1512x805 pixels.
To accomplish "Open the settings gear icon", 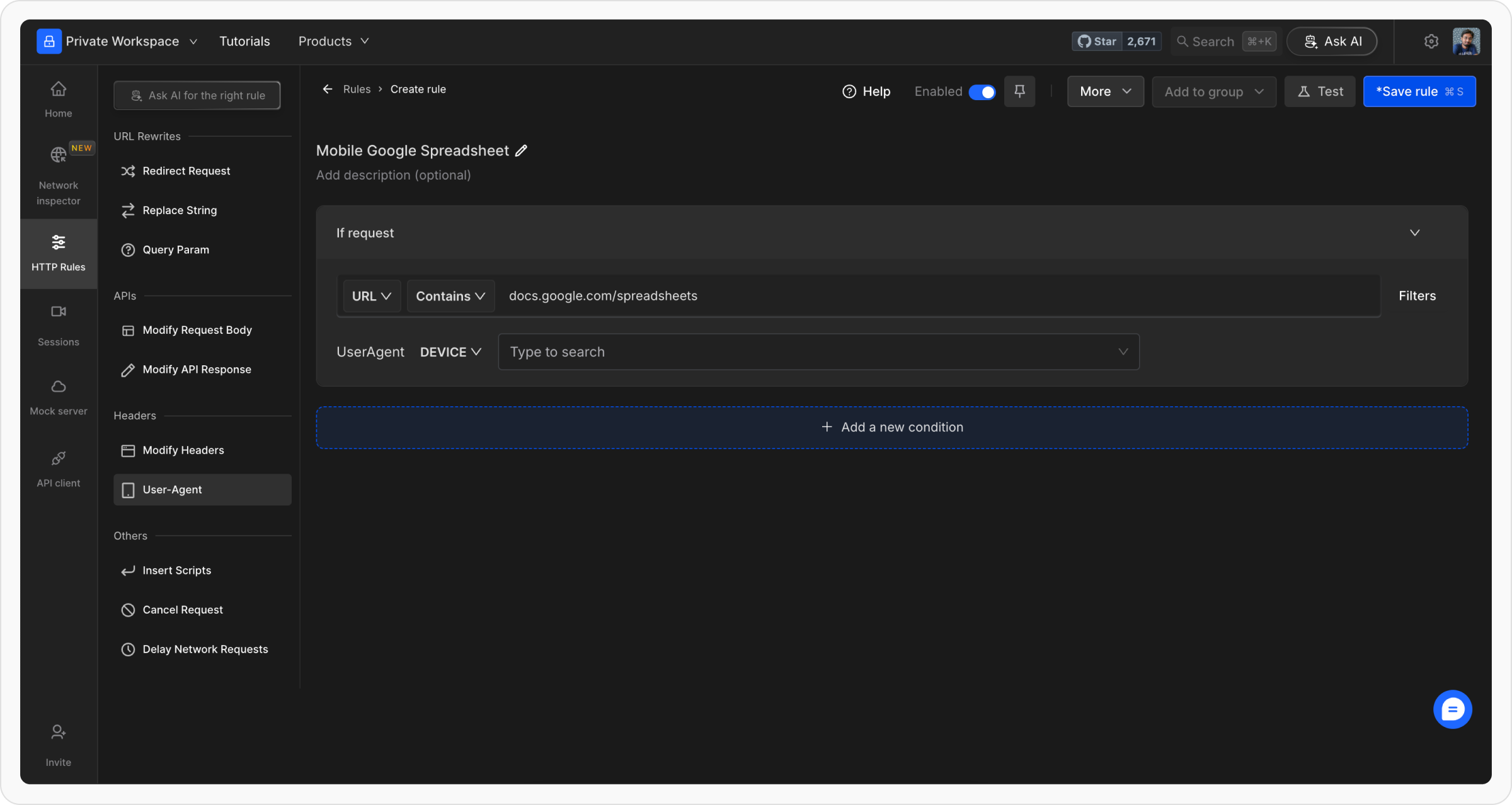I will pyautogui.click(x=1431, y=42).
